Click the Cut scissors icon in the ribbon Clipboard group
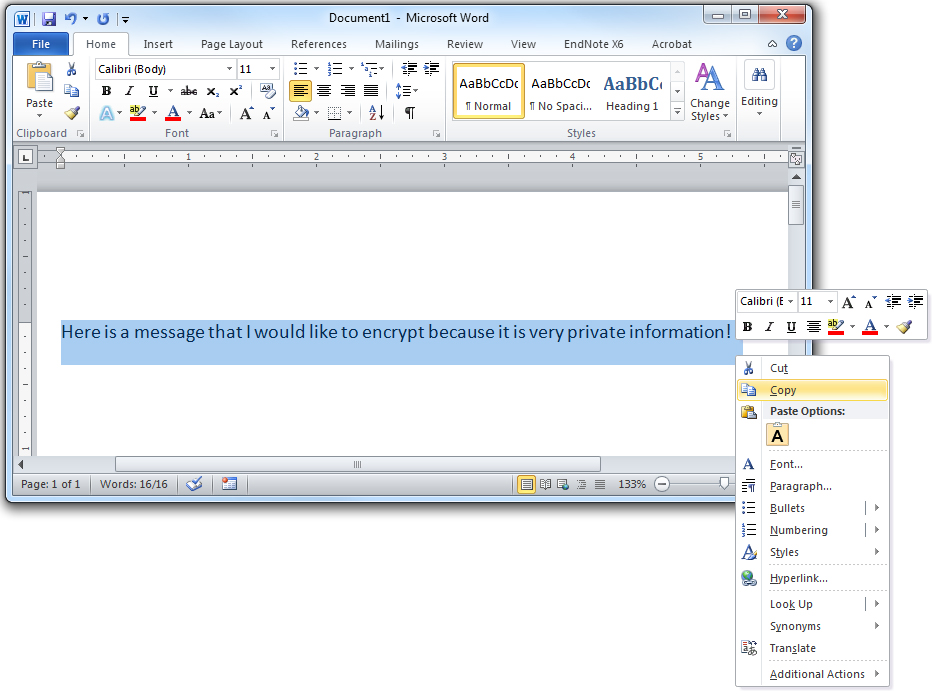The height and width of the screenshot is (694, 932). 71,70
